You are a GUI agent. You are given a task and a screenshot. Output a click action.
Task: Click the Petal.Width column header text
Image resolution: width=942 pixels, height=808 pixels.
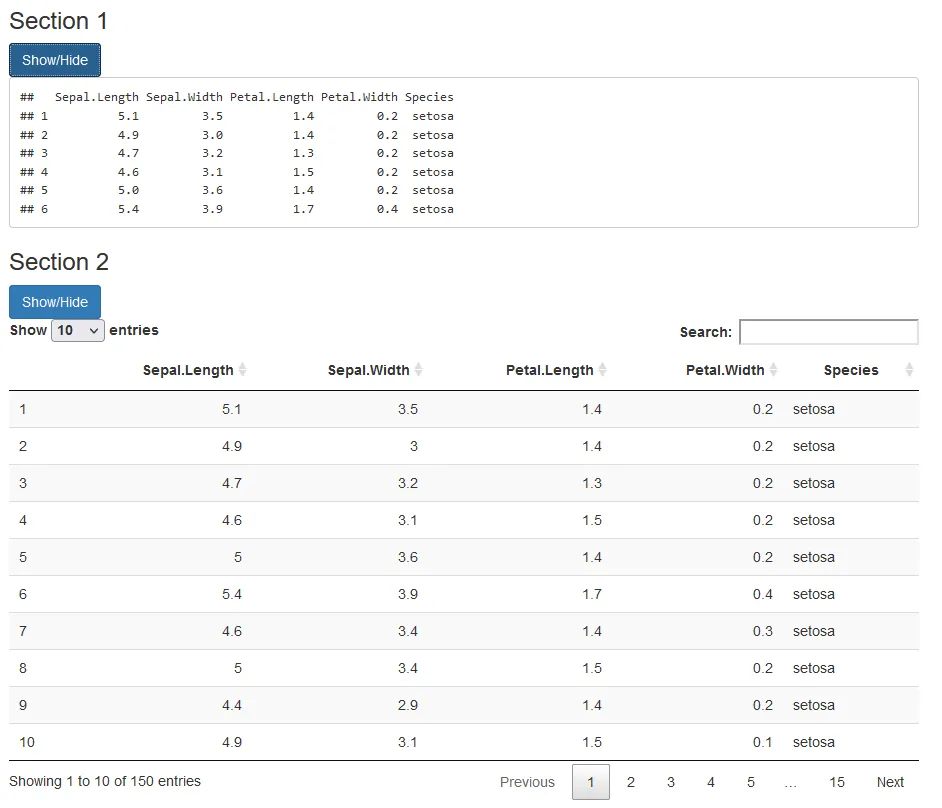[x=725, y=370]
